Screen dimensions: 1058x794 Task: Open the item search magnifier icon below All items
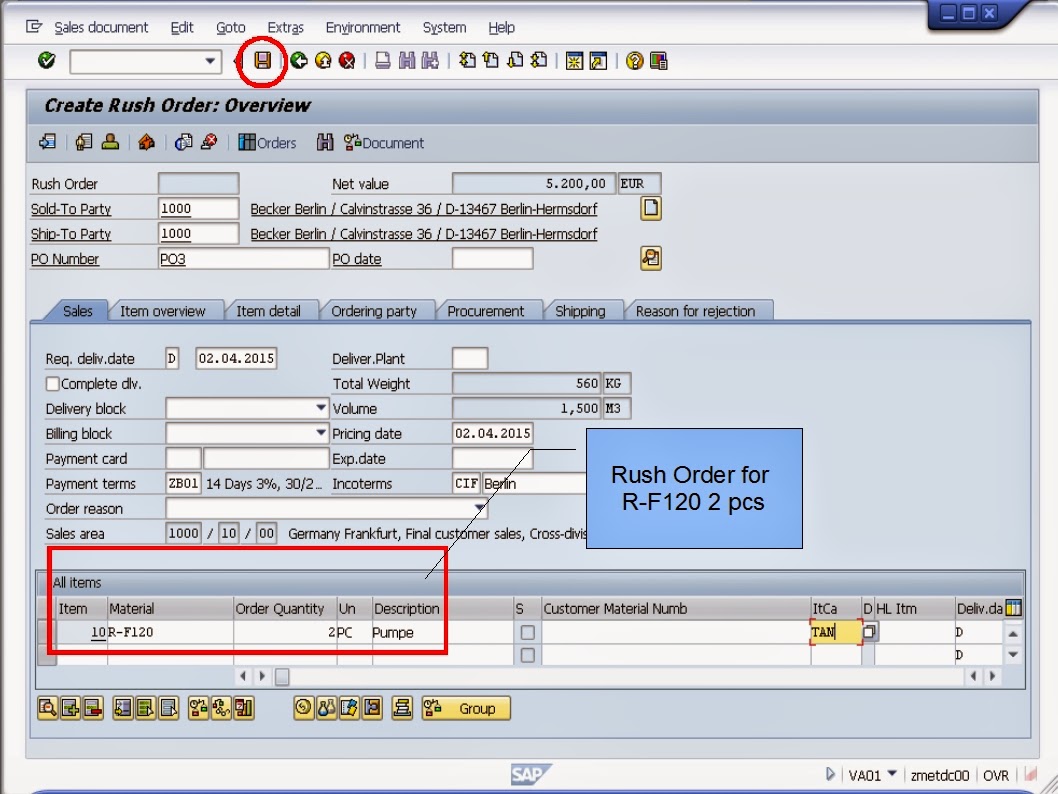tap(46, 709)
